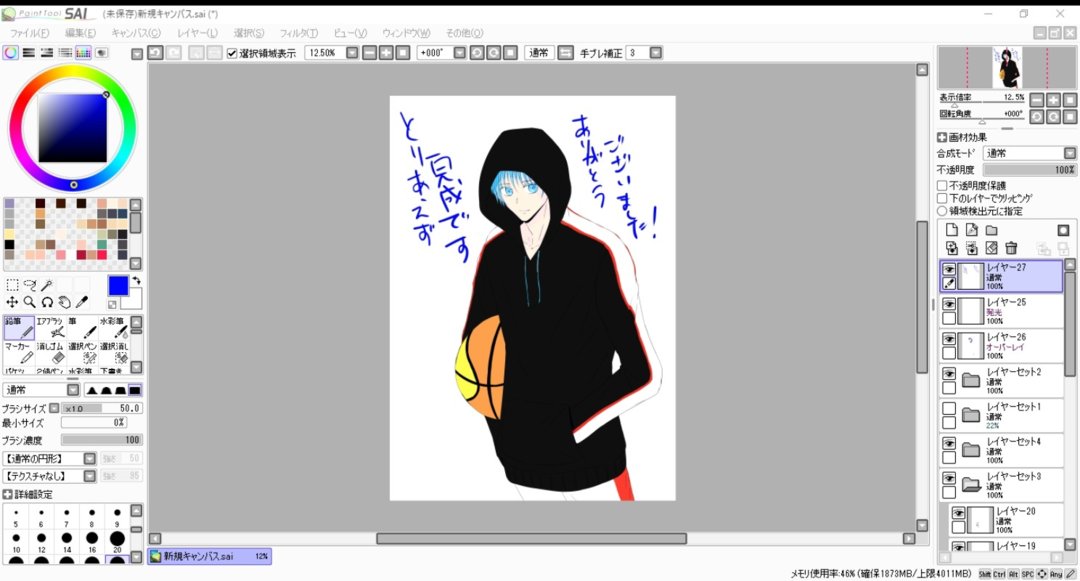Screen dimensions: 1080x581
Task: Enable 下のレイヤーでクリッピング checkbox
Action: (942, 198)
